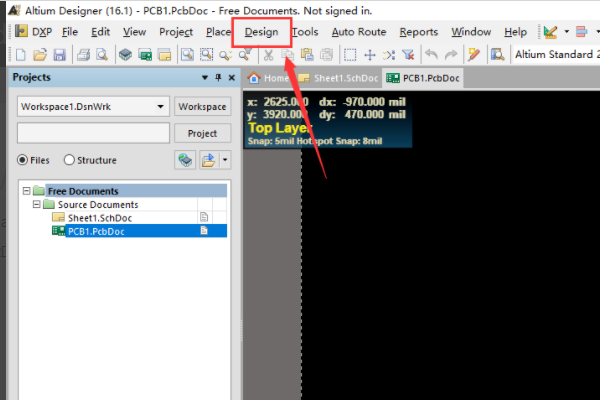Pin the Projects panel
Screen dimensions: 600x400
coord(218,78)
